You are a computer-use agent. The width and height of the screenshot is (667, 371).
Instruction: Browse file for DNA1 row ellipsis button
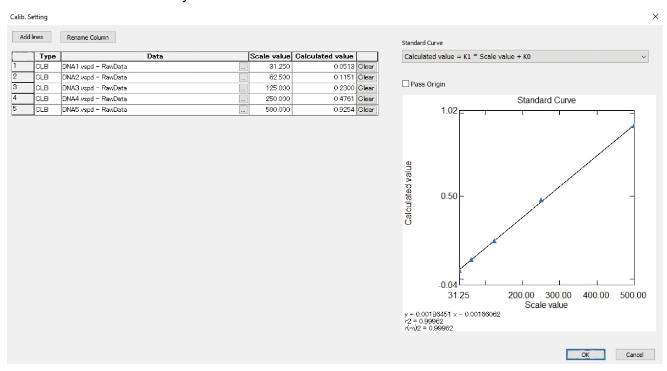point(243,67)
